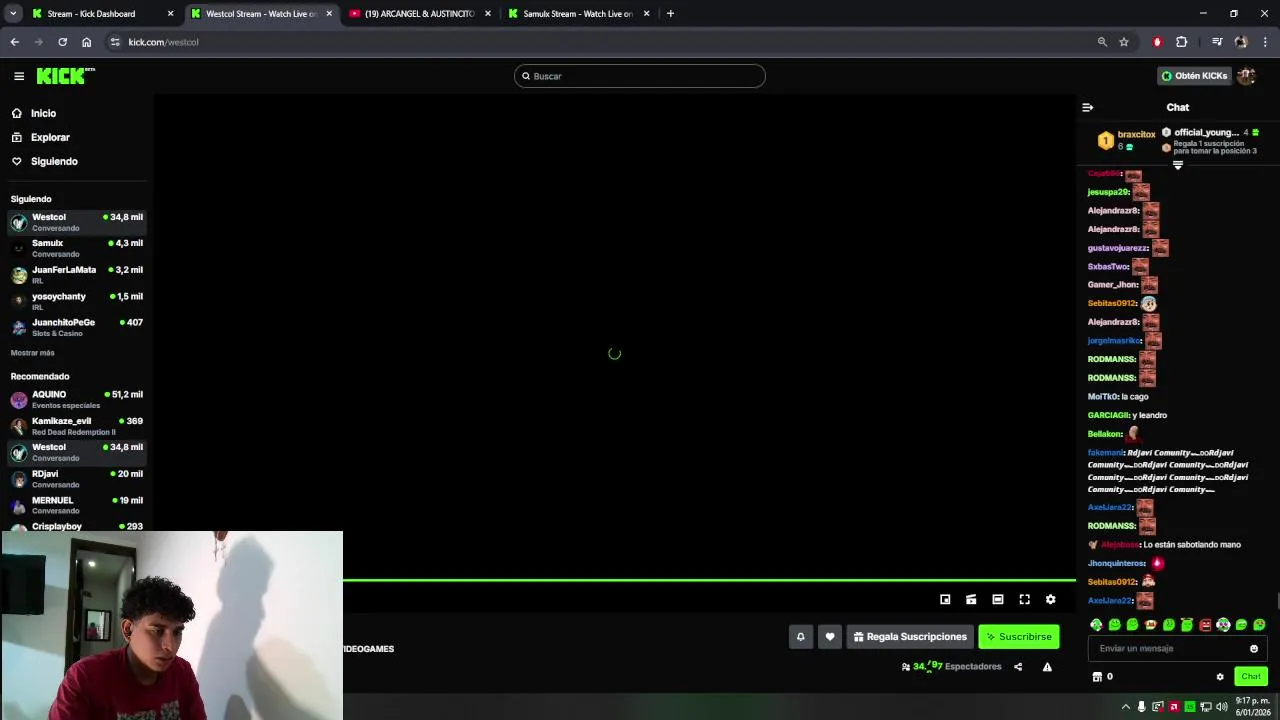Open player settings gear
The image size is (1280, 720).
click(x=1050, y=599)
